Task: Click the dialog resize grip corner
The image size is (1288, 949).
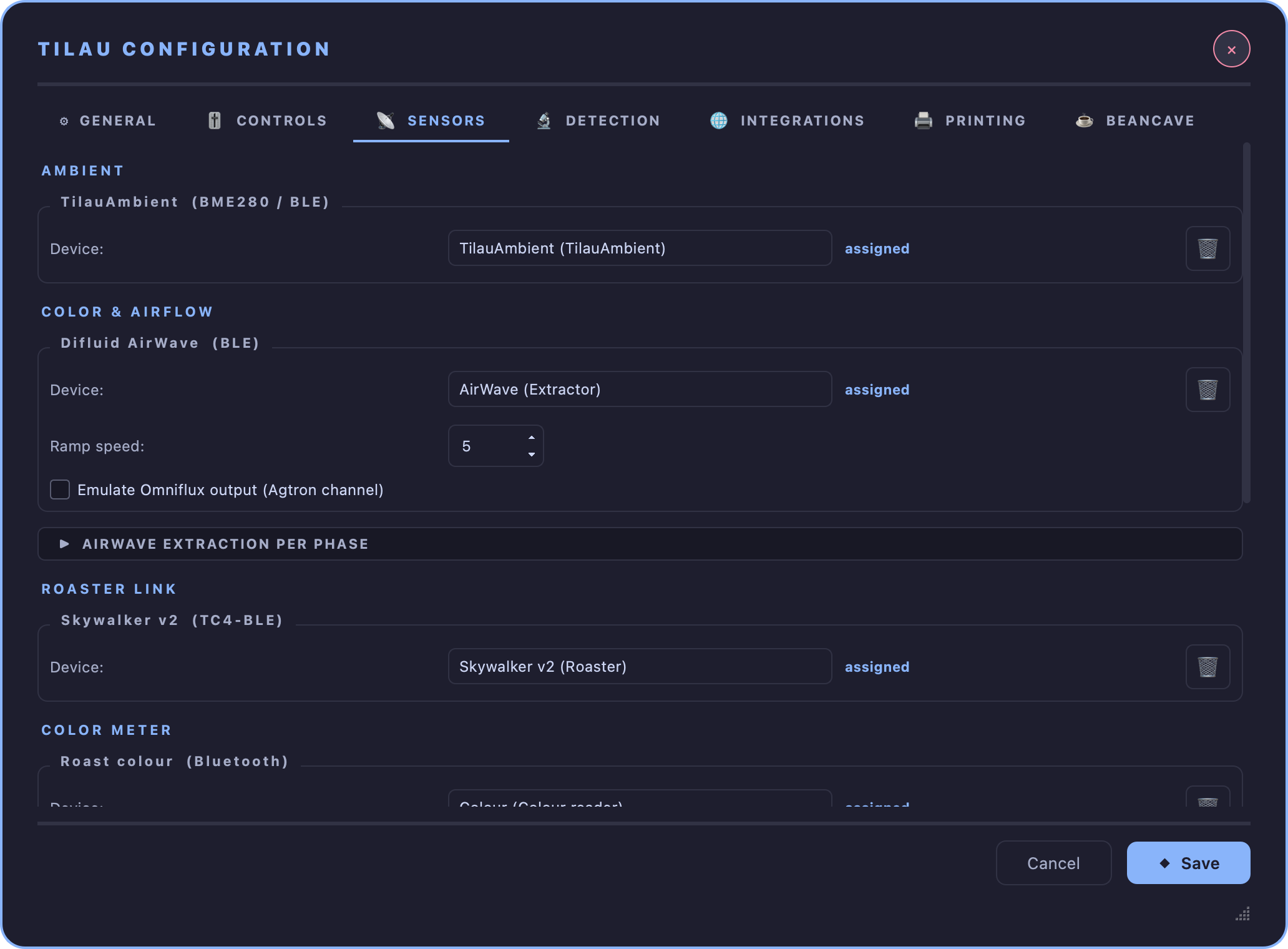Action: tap(1242, 914)
